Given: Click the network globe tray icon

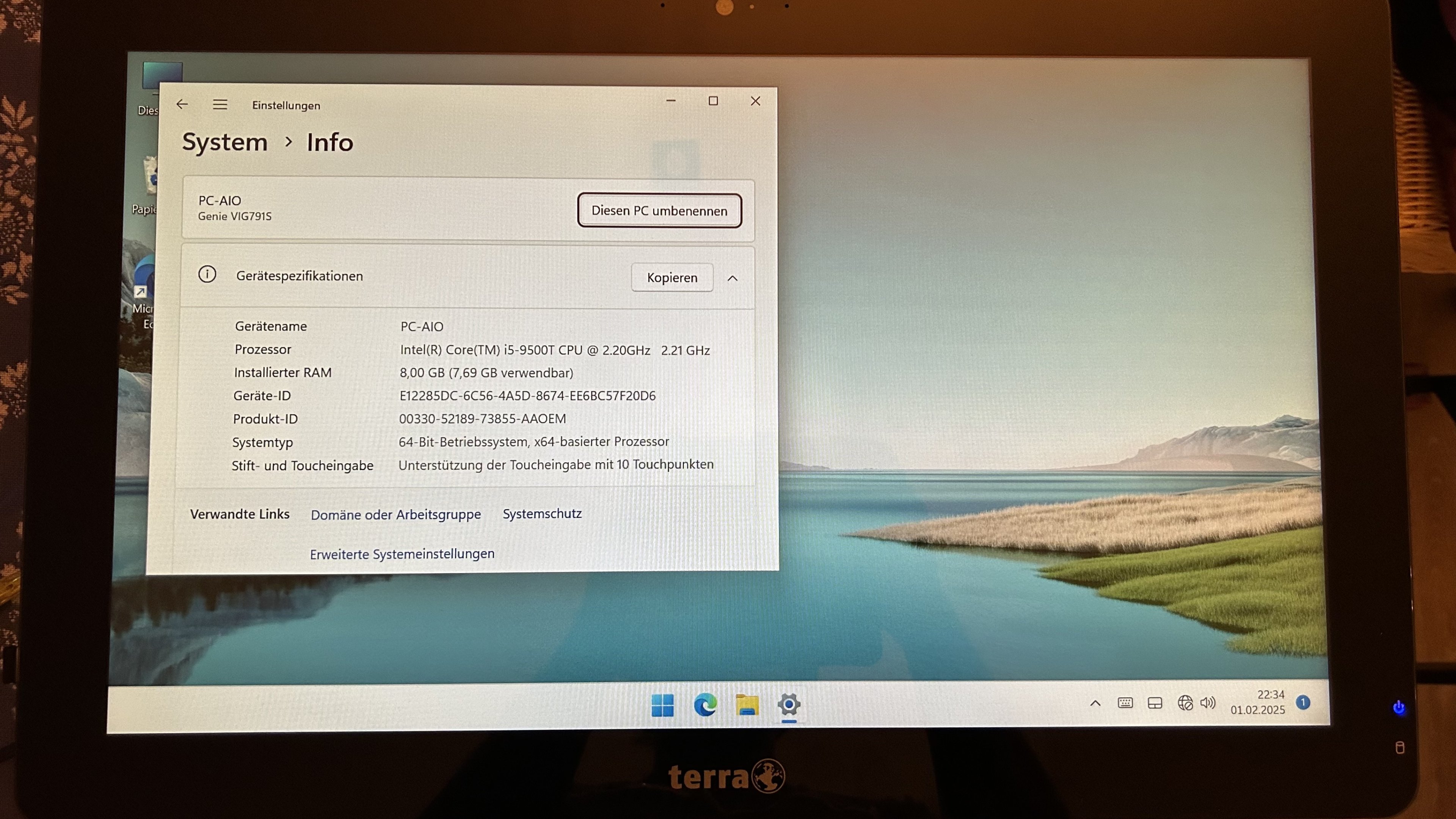Looking at the screenshot, I should point(1185,703).
